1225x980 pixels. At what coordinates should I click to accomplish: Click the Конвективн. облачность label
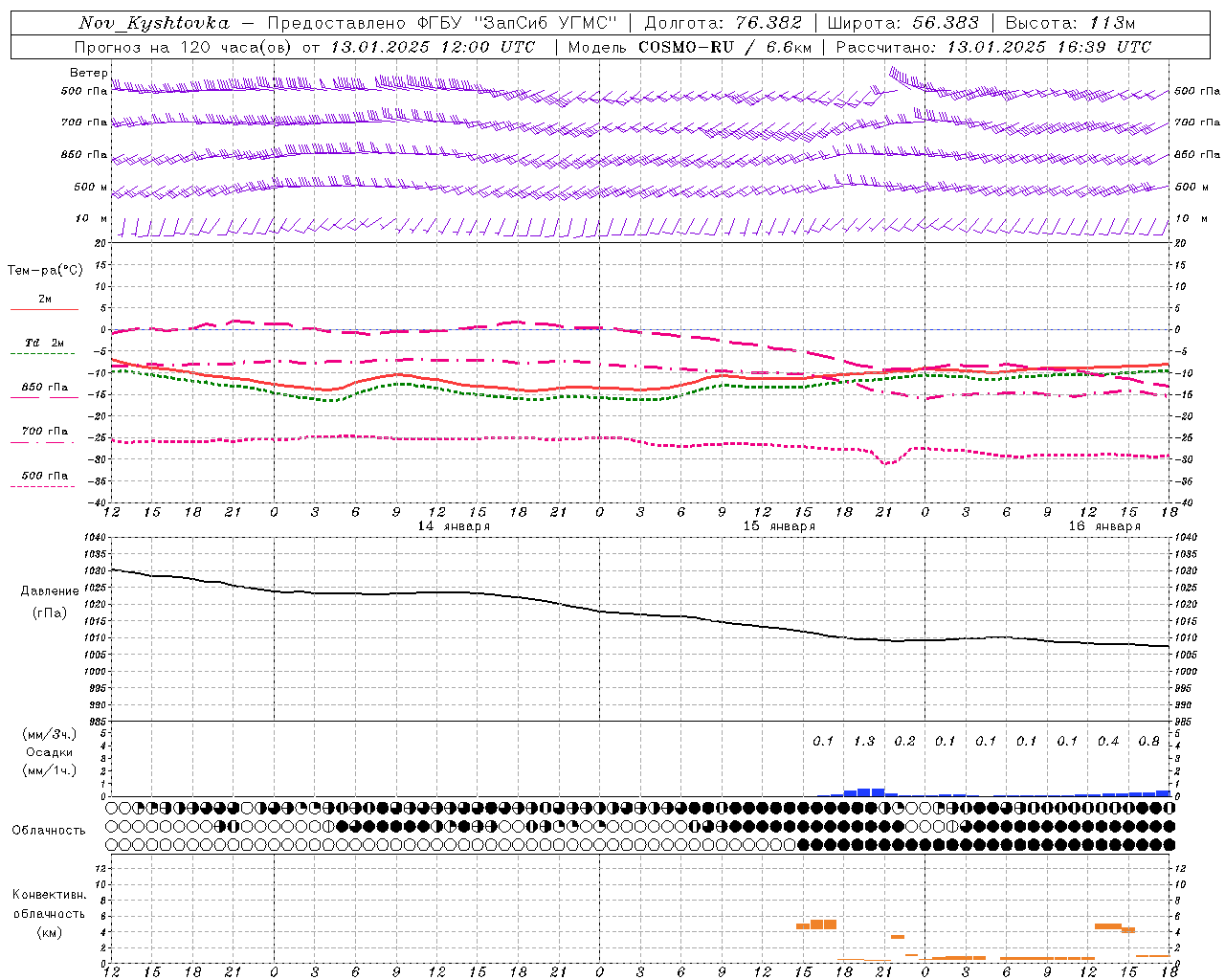[x=49, y=904]
